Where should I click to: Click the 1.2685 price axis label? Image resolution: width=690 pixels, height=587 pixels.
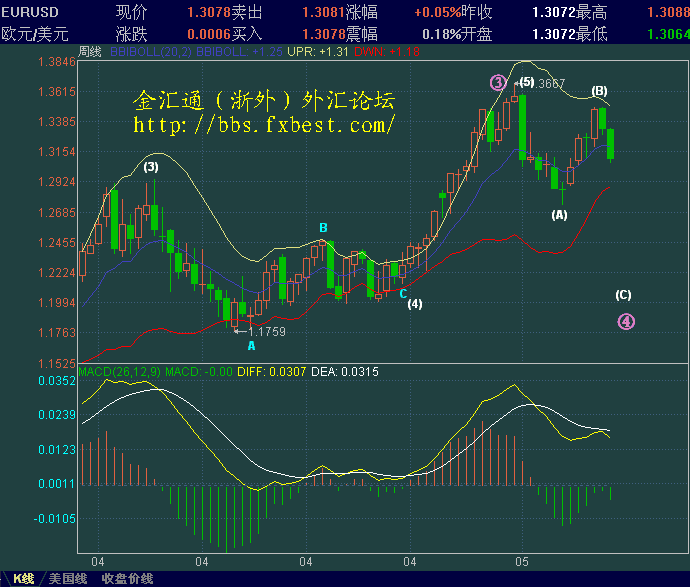[57, 213]
